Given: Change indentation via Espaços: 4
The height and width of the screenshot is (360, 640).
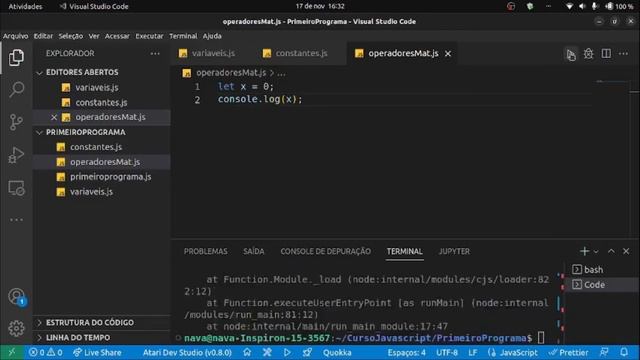Looking at the screenshot, I should tap(406, 352).
